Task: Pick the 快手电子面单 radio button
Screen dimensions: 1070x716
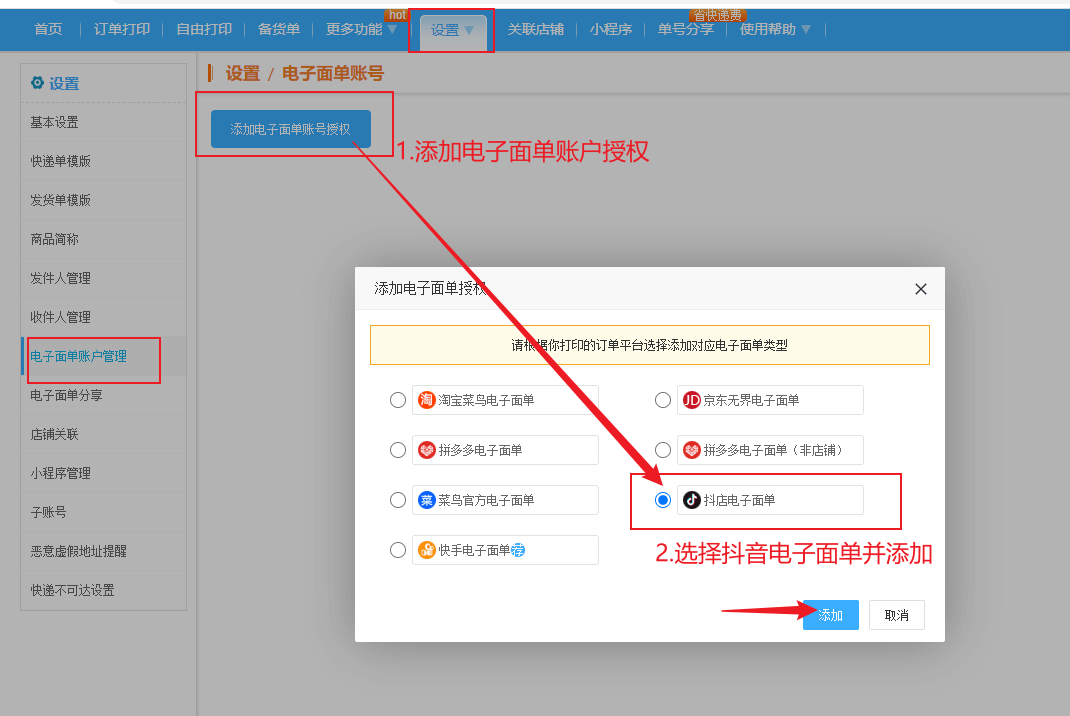Action: coord(398,550)
